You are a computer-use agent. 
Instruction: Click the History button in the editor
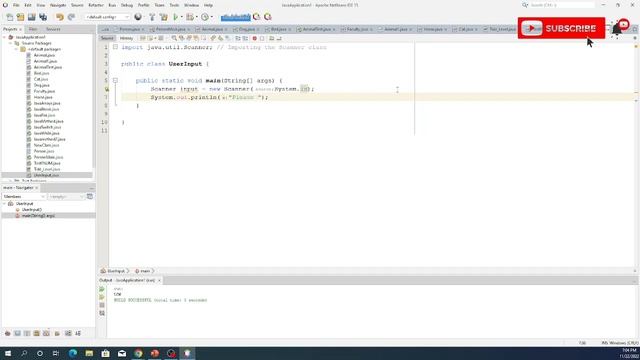coord(126,38)
